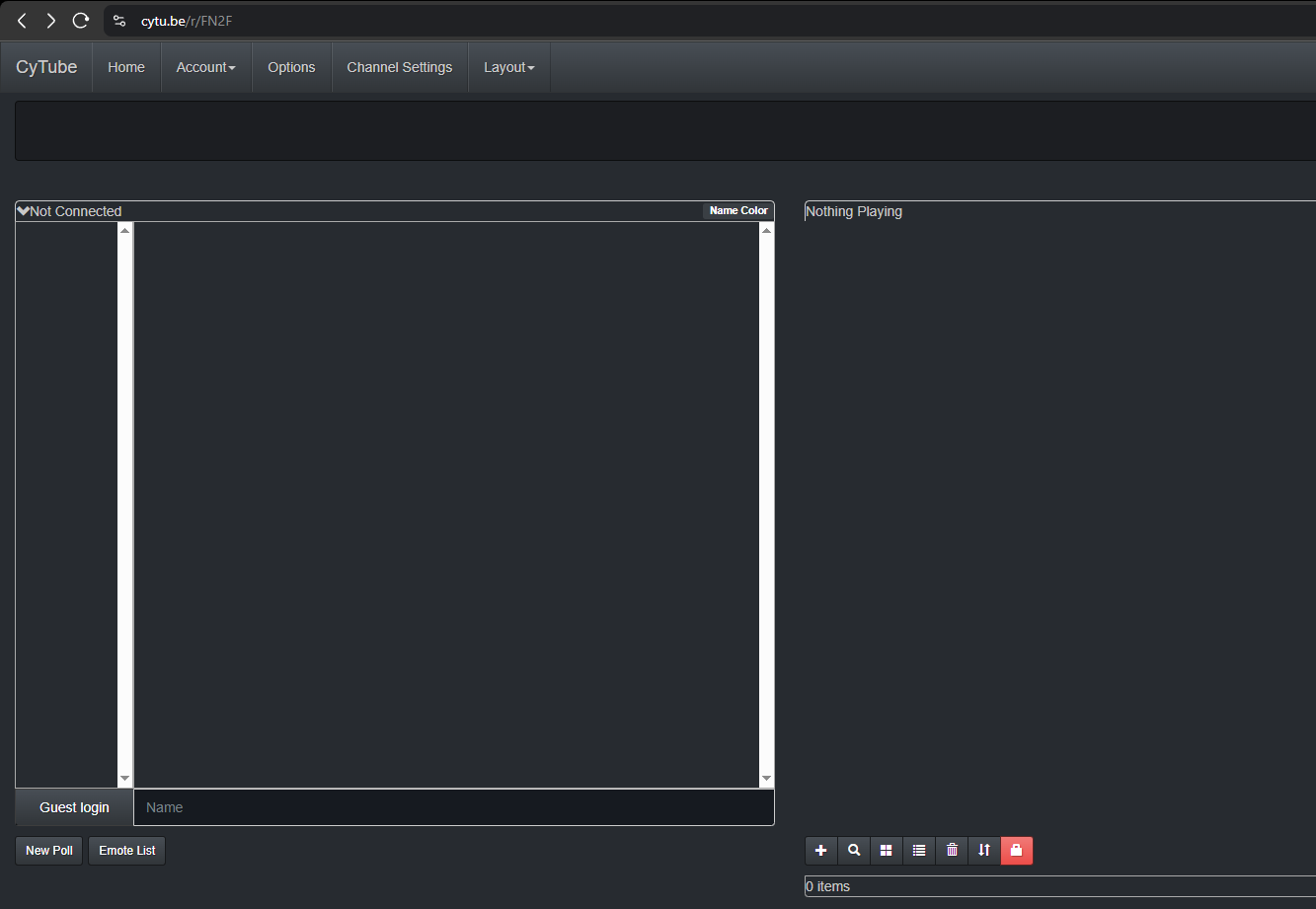The height and width of the screenshot is (909, 1316).
Task: Go back with the browser back arrow
Action: 22,21
